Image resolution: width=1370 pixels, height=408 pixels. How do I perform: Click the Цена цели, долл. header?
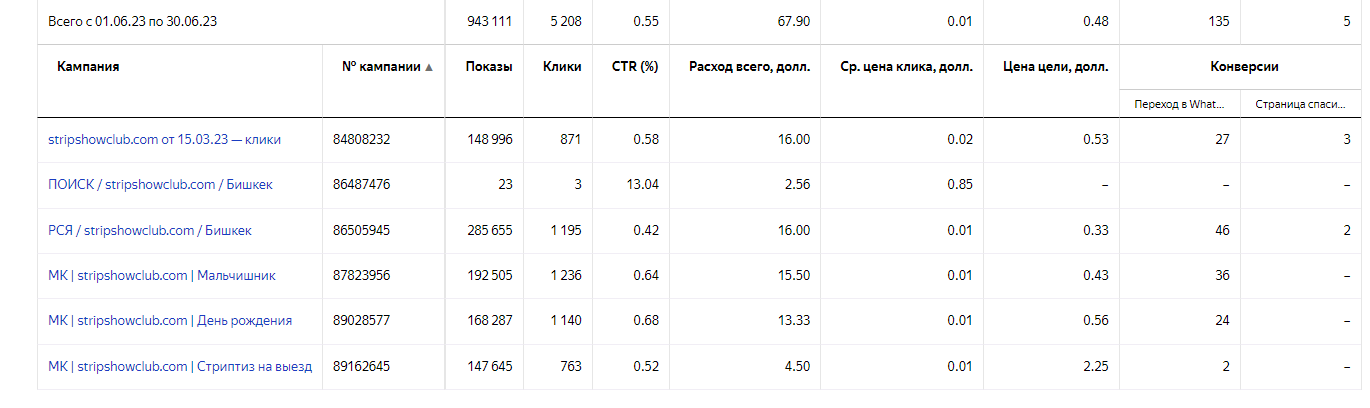pos(1056,67)
